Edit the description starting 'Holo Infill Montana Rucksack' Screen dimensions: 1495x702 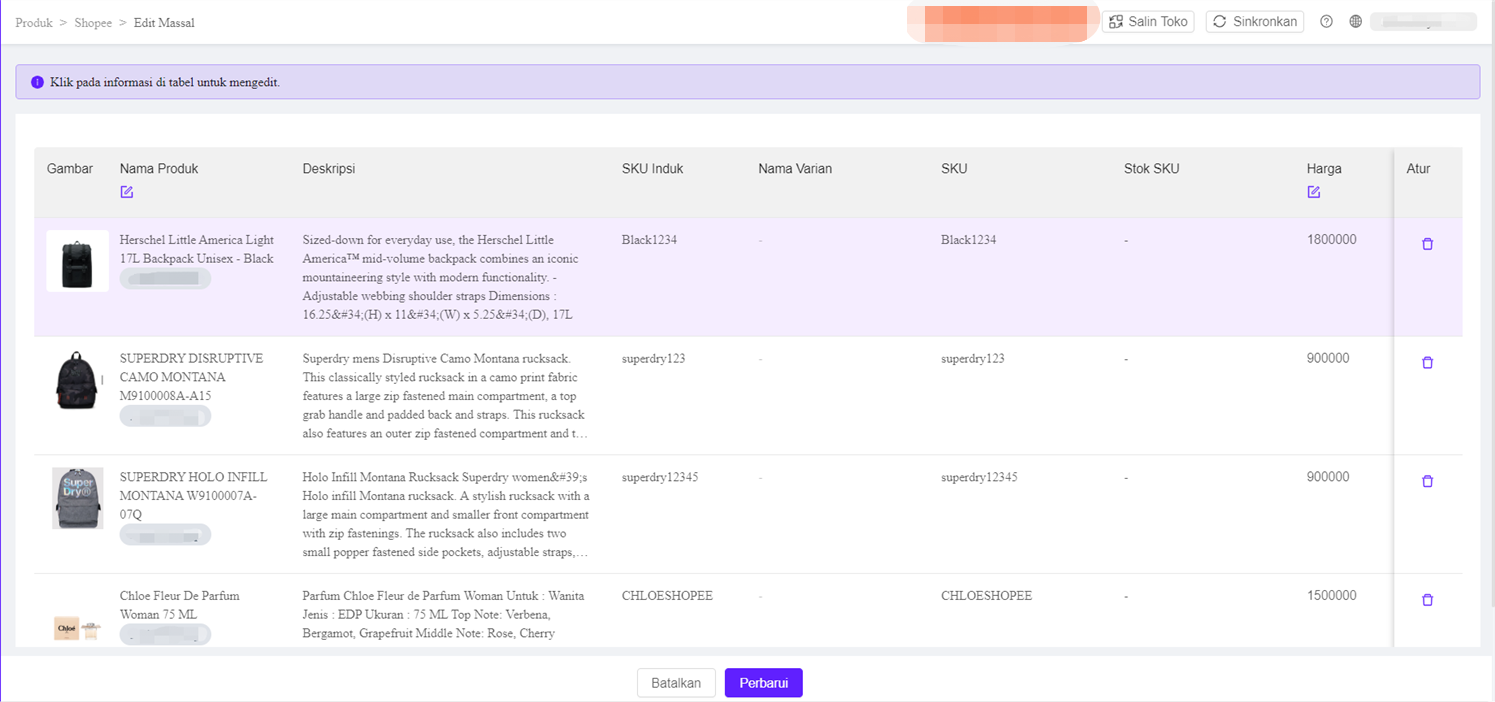click(x=446, y=514)
